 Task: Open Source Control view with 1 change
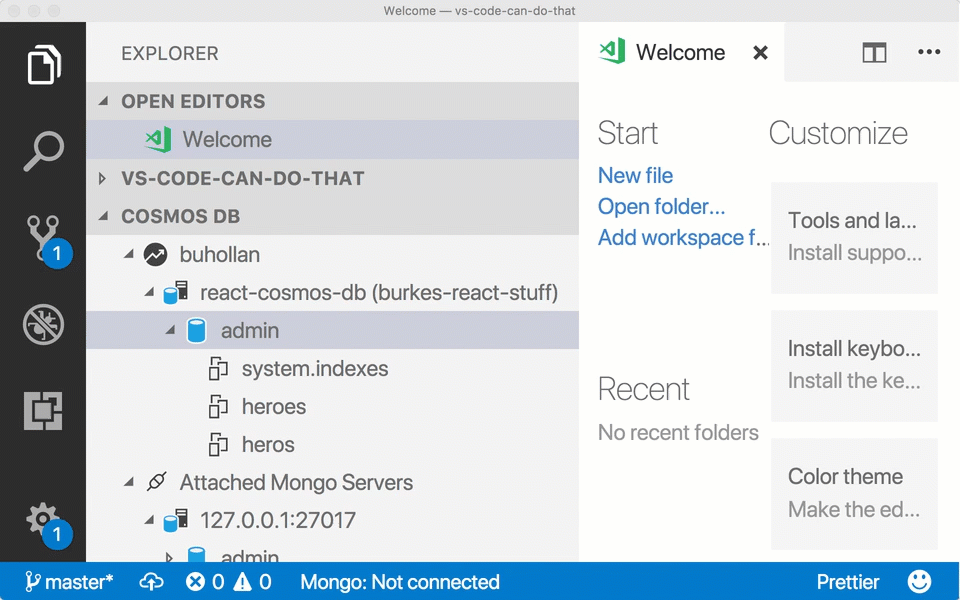coord(48,241)
